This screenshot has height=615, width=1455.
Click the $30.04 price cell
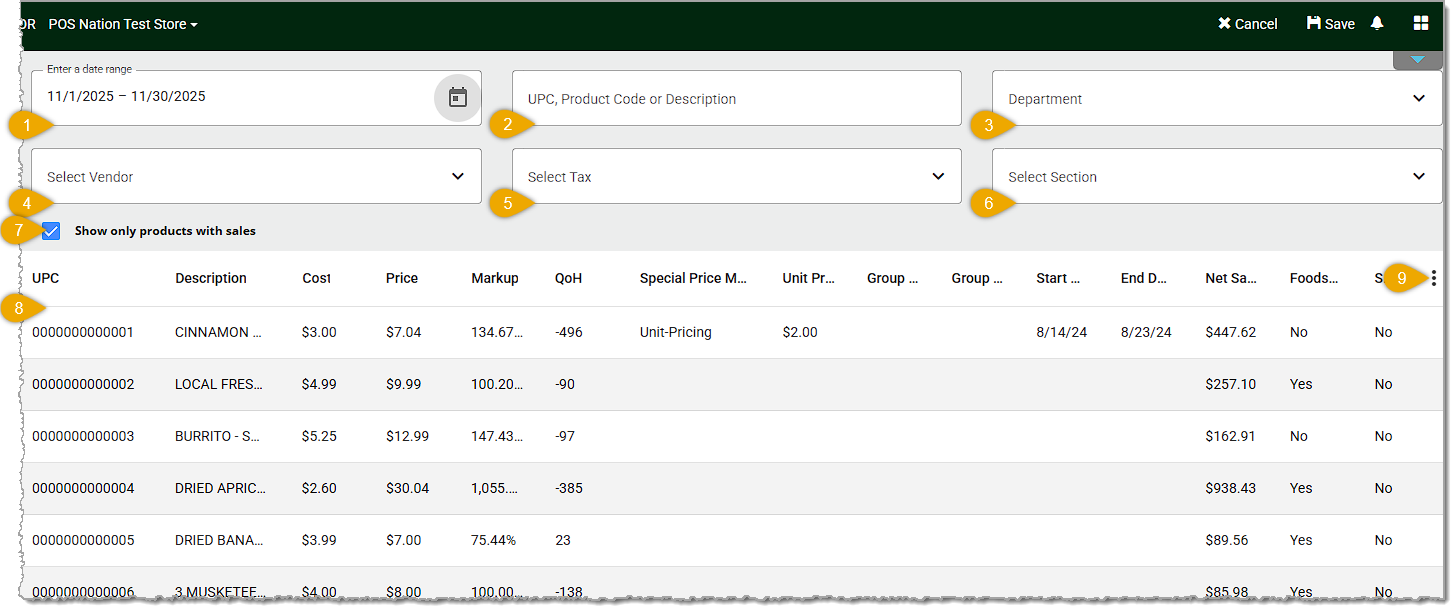pos(407,488)
